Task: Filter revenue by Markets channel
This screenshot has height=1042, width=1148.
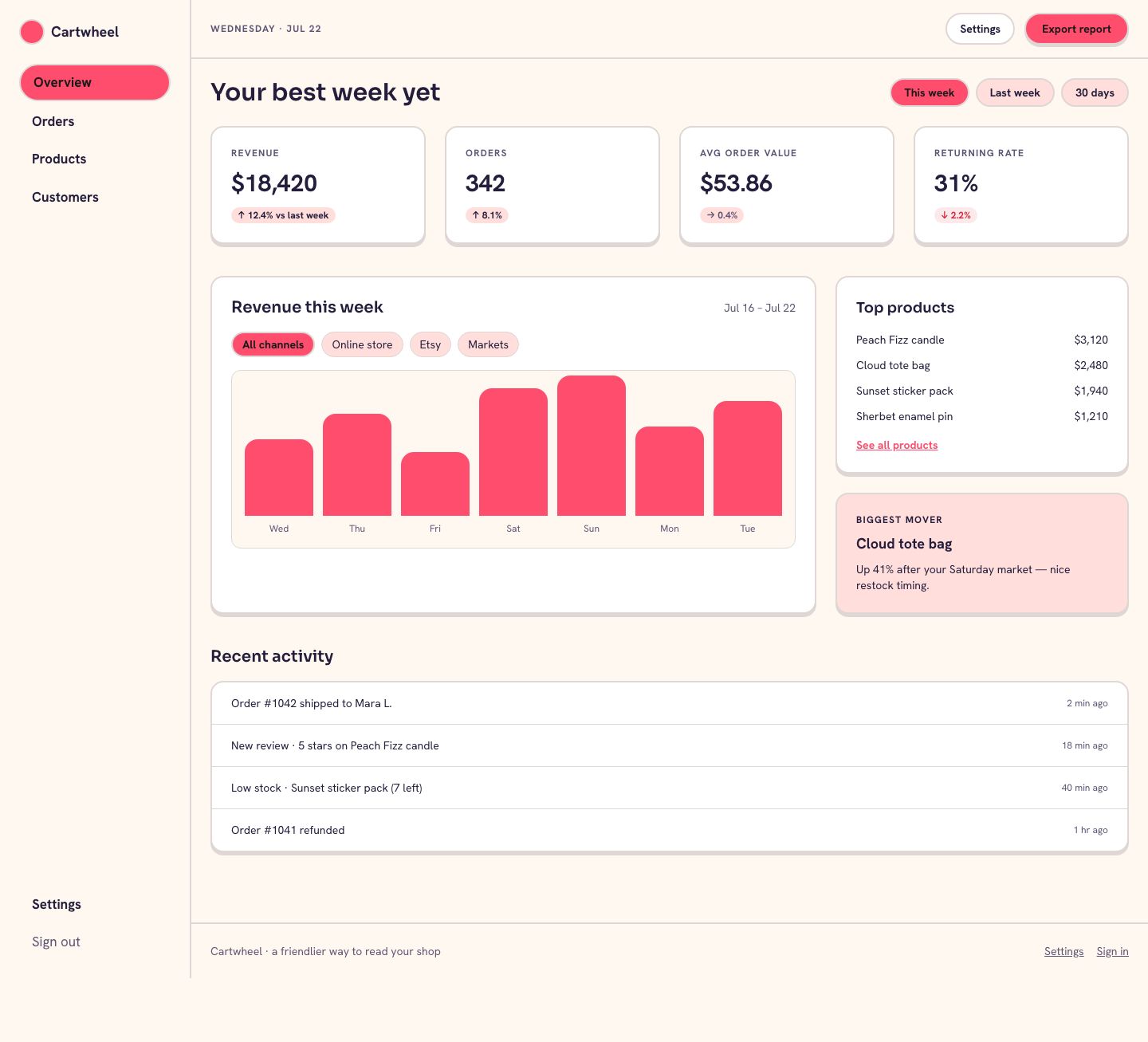Action: (488, 344)
